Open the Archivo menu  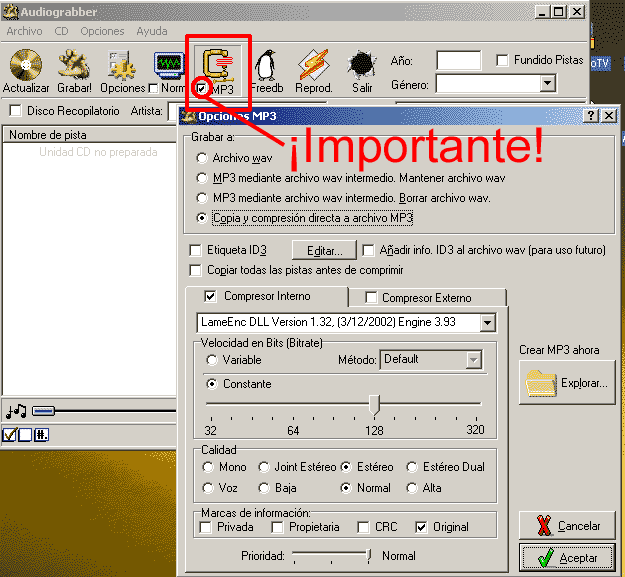pyautogui.click(x=24, y=31)
